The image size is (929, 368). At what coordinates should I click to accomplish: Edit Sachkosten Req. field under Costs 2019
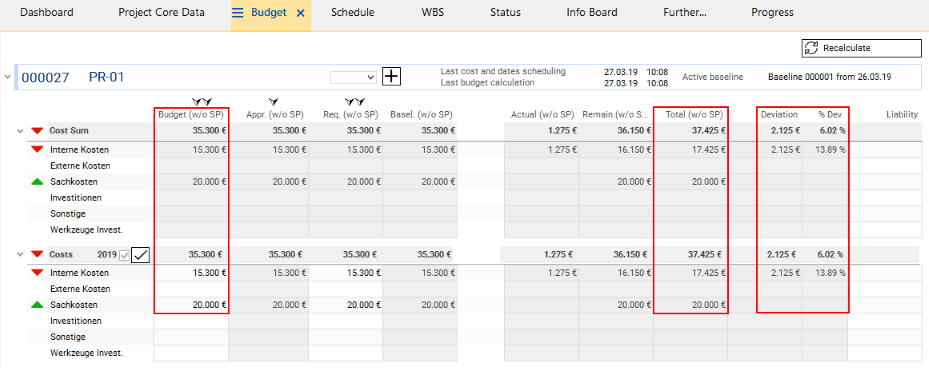pos(345,305)
